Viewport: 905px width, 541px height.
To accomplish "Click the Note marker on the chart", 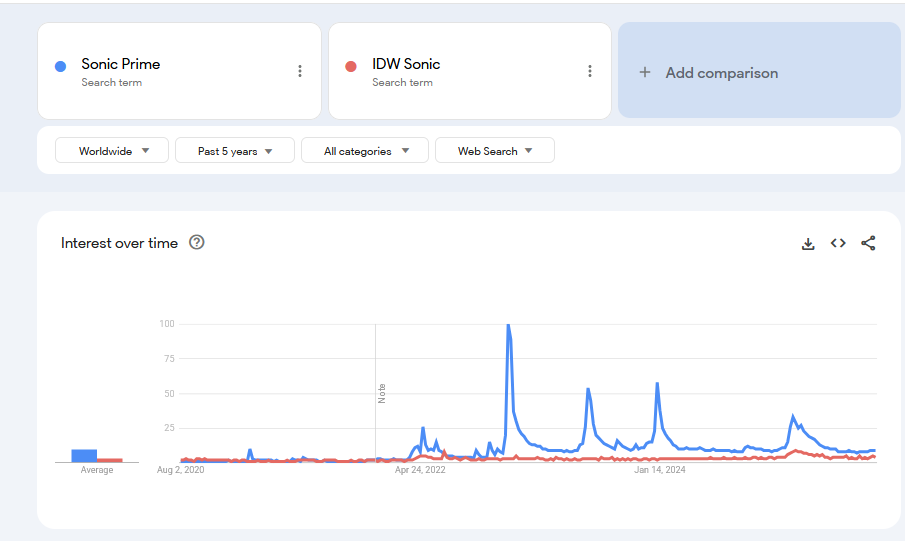I will [382, 393].
